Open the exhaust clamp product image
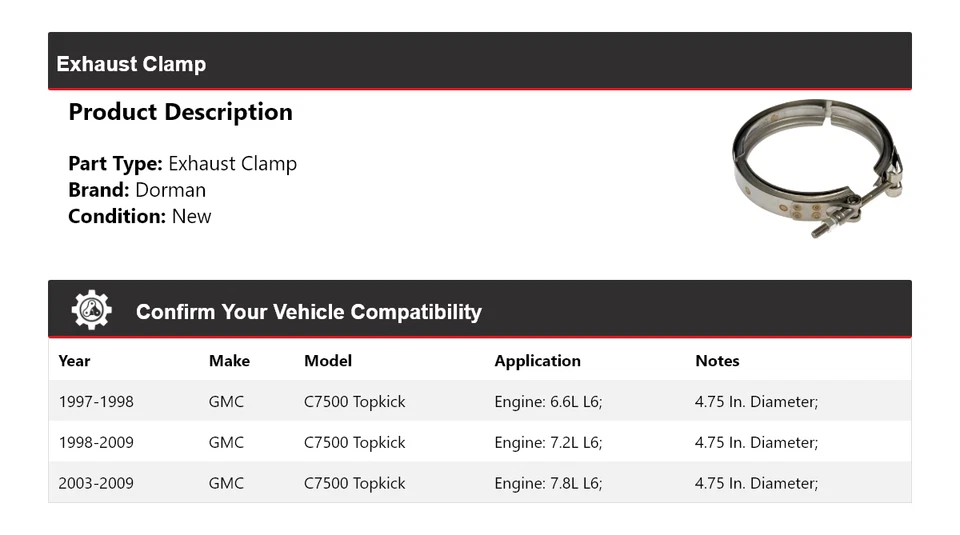960x535 pixels. click(x=816, y=169)
